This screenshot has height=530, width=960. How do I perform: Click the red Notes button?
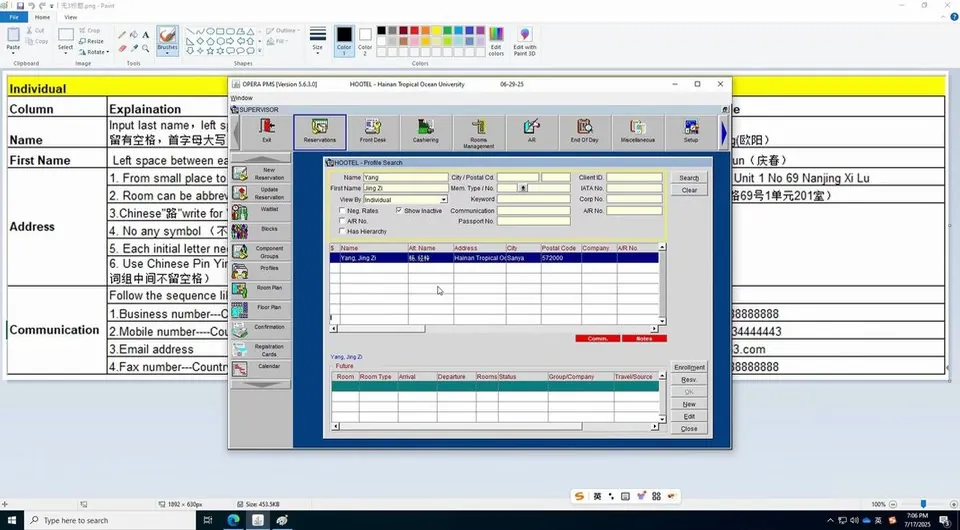coord(644,338)
